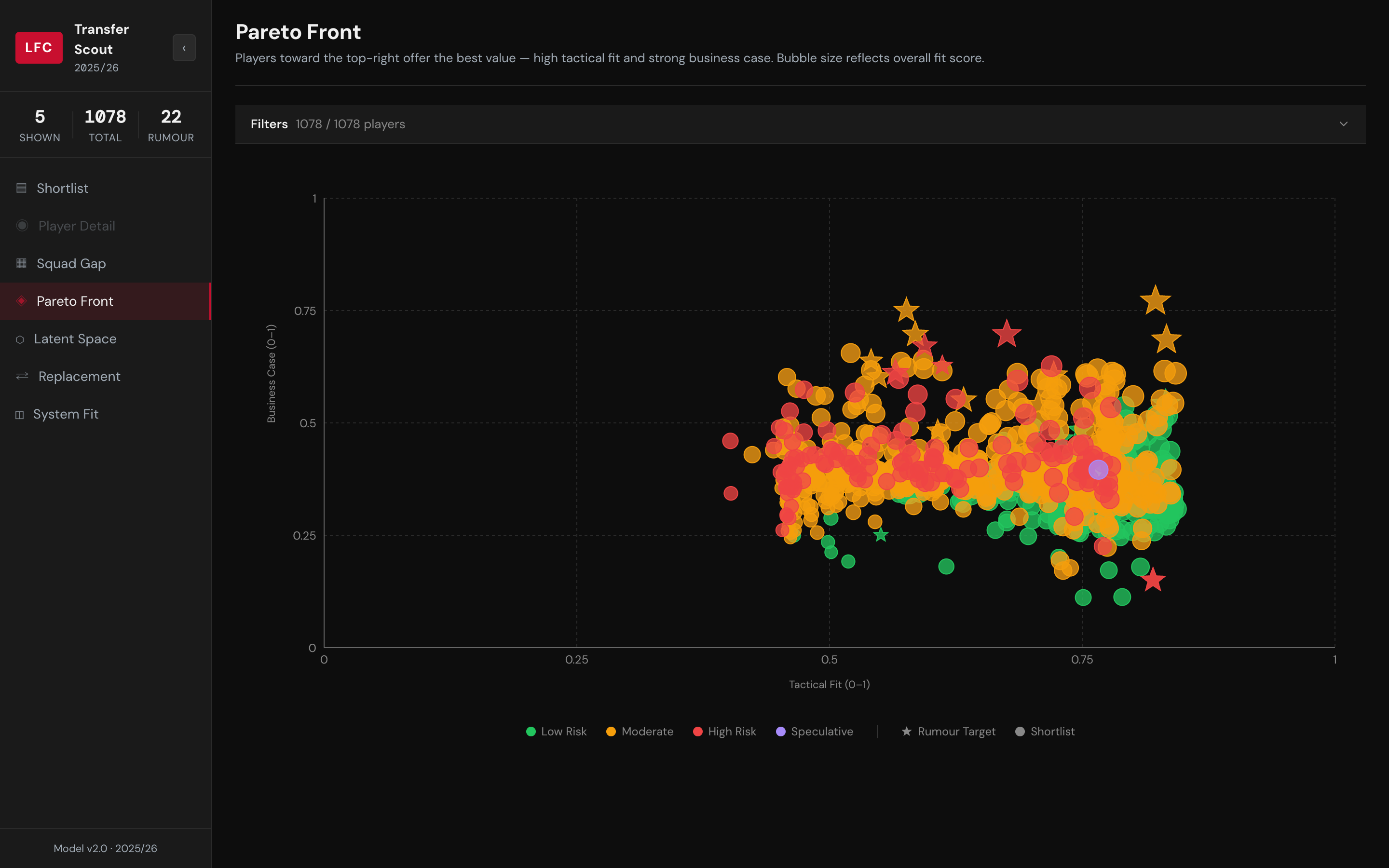Click the System Fit columns icon
This screenshot has height=868, width=1389.
pyautogui.click(x=19, y=415)
